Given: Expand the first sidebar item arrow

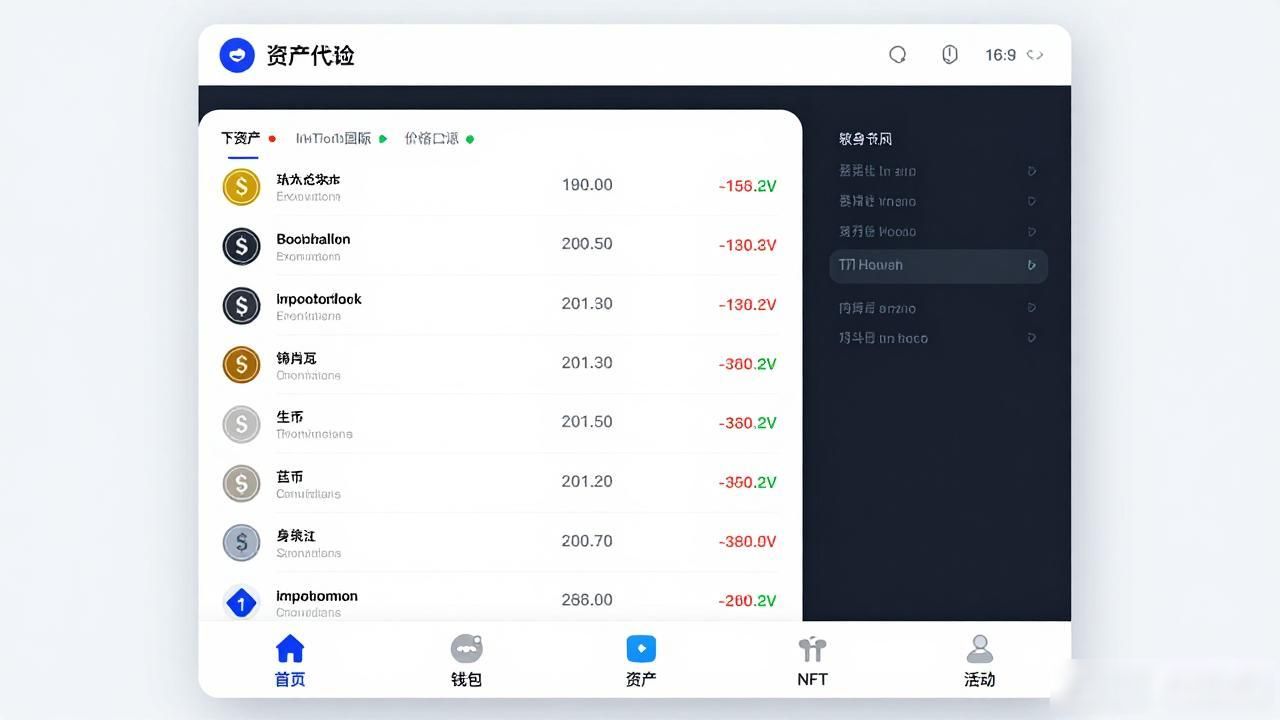Looking at the screenshot, I should pos(1032,171).
